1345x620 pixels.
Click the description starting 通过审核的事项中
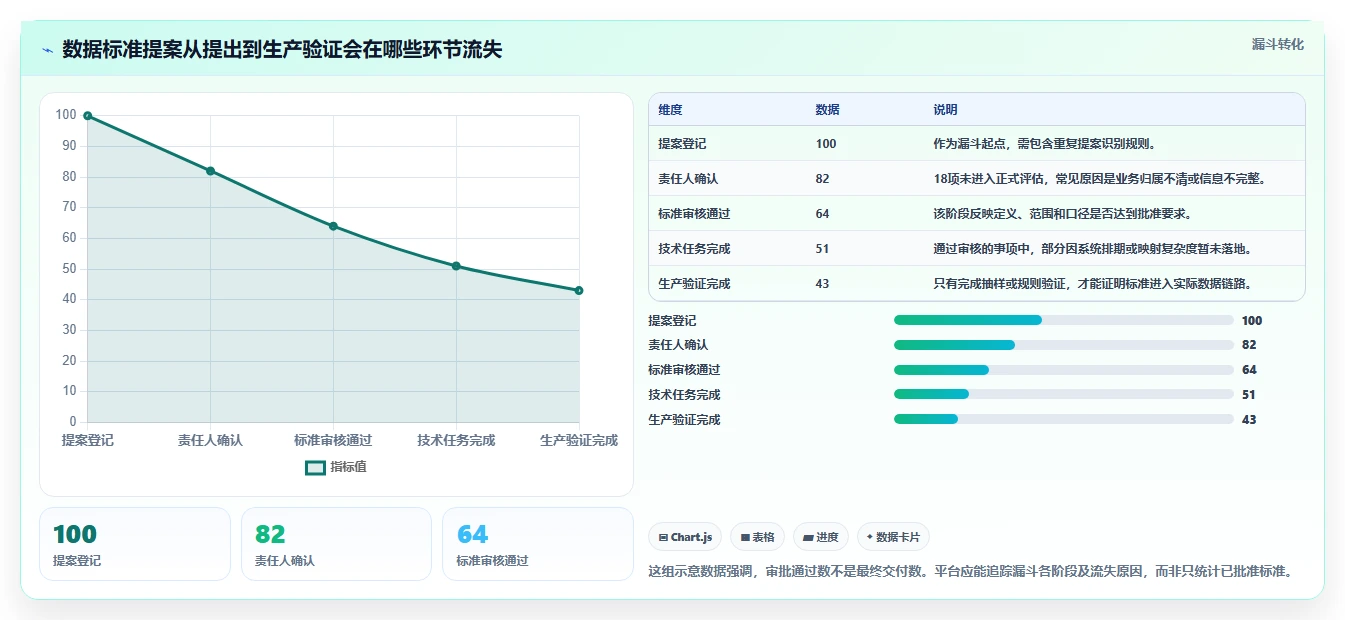[x=1093, y=249]
